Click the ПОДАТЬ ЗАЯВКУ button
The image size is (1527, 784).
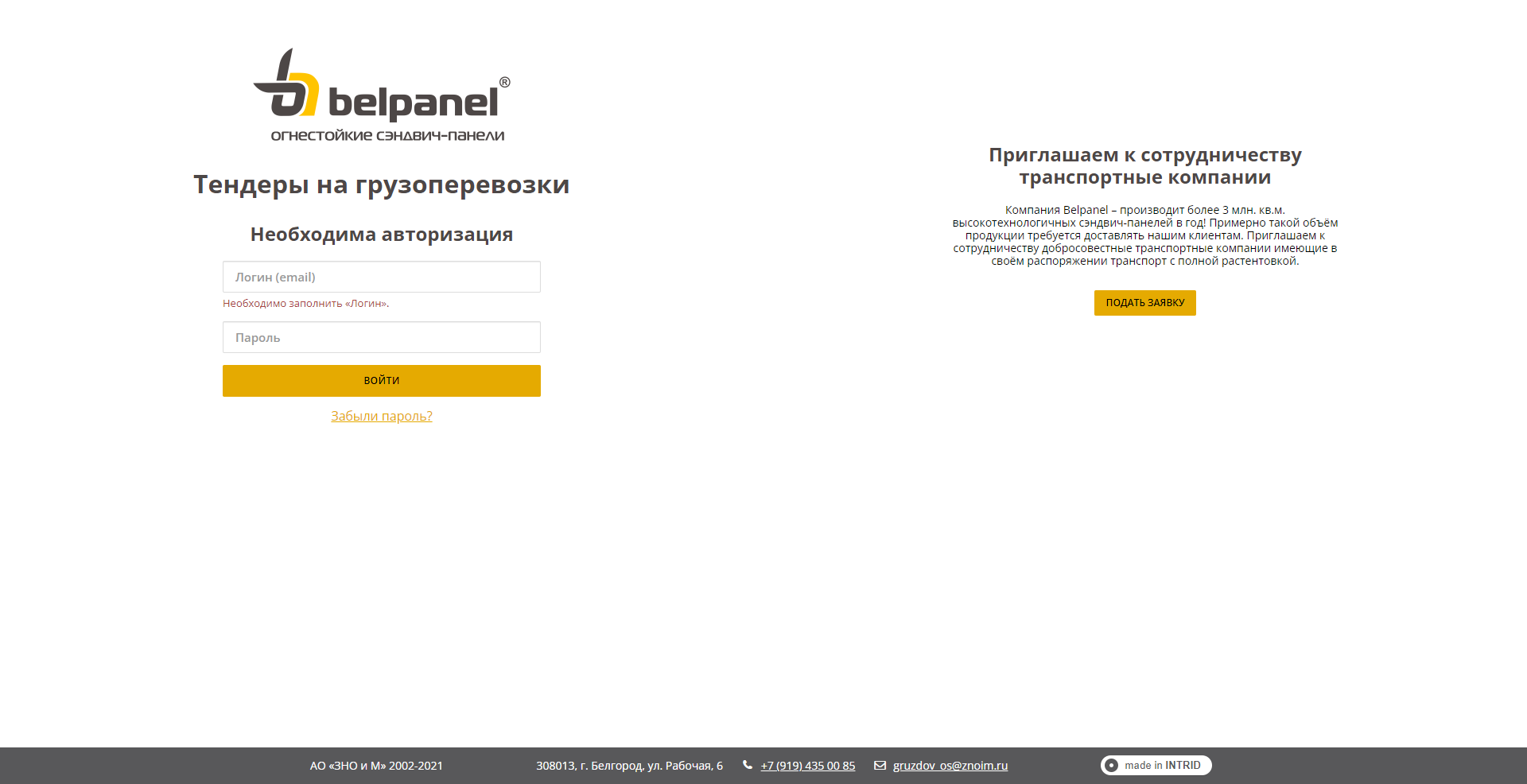coord(1145,303)
